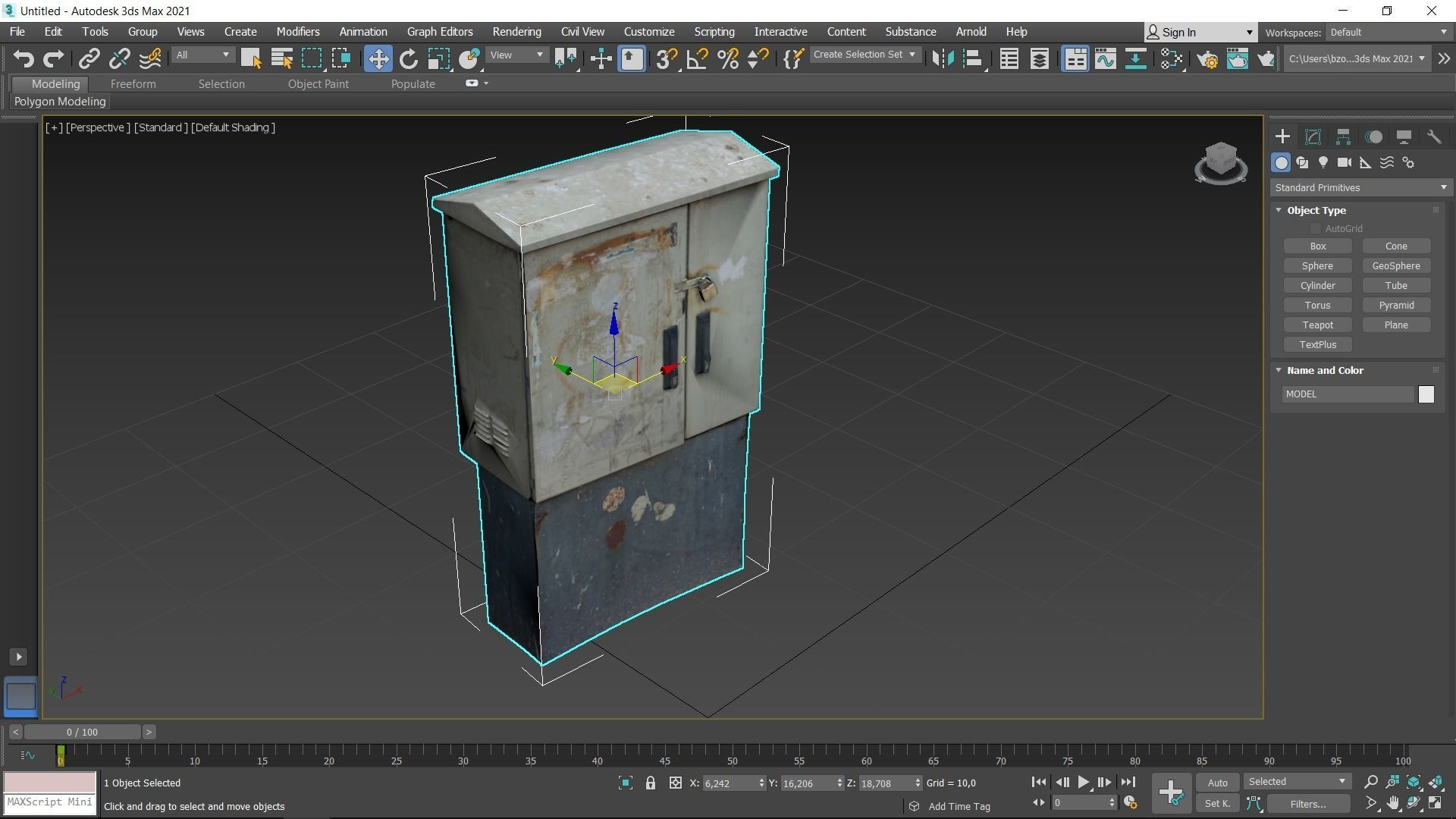Click the Align tool icon
The width and height of the screenshot is (1456, 819).
[x=973, y=58]
